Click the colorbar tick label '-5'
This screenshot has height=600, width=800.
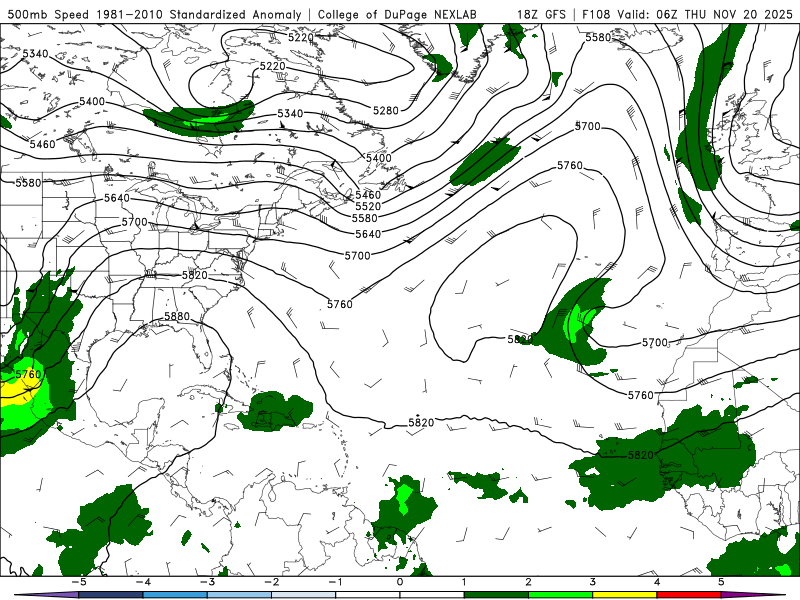point(78,582)
